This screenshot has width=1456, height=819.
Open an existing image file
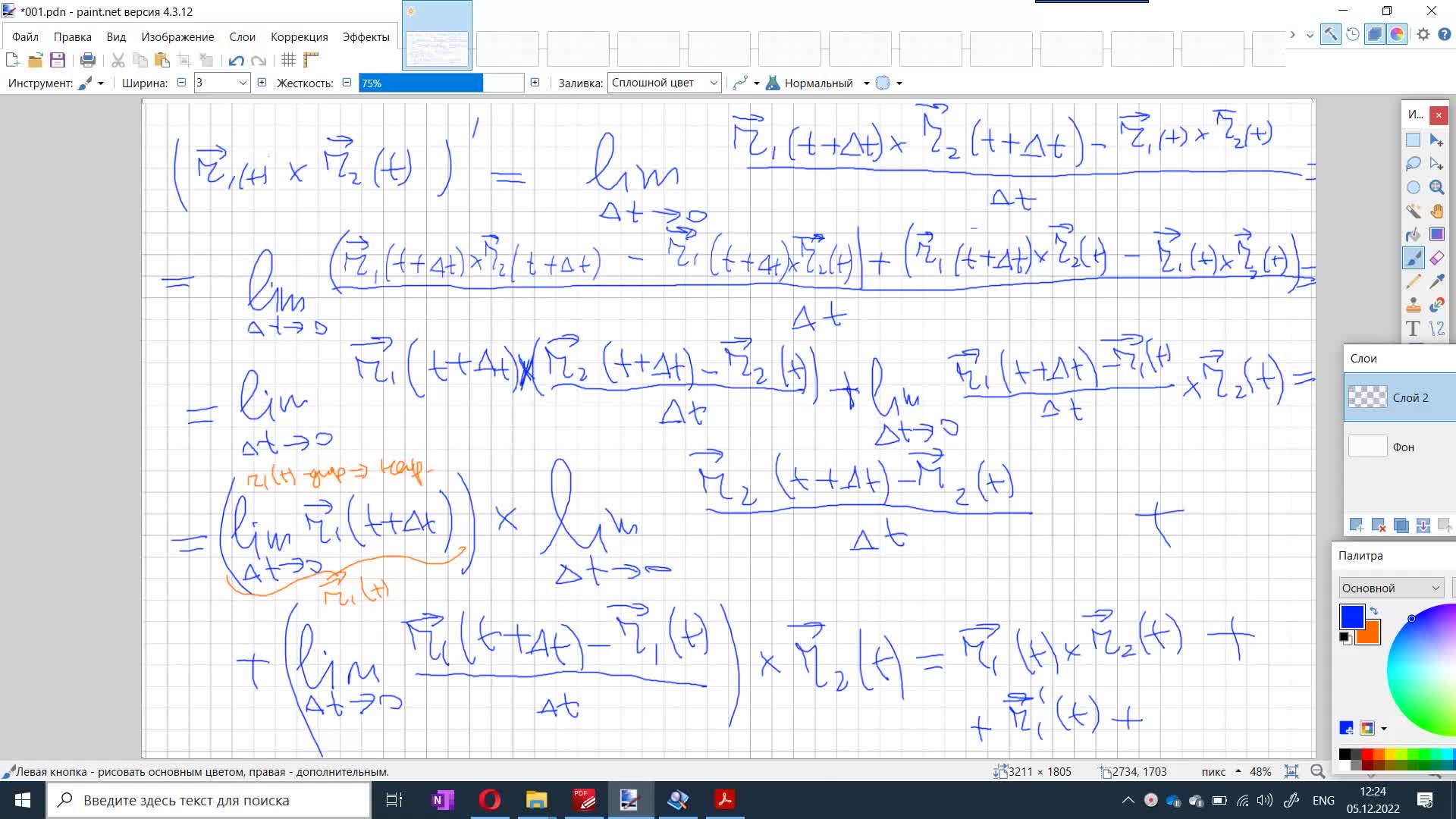35,60
